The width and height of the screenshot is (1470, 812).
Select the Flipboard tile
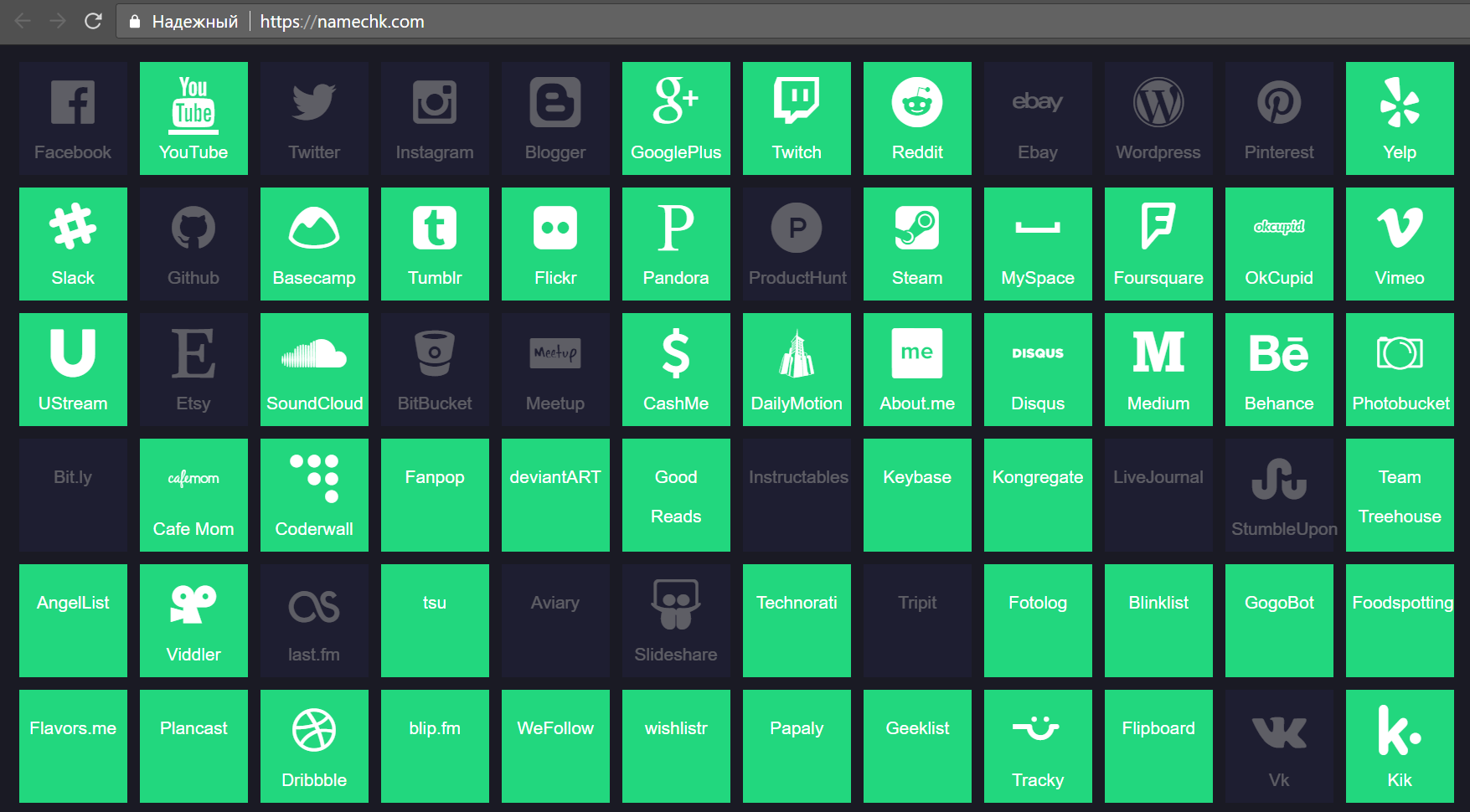click(1158, 746)
